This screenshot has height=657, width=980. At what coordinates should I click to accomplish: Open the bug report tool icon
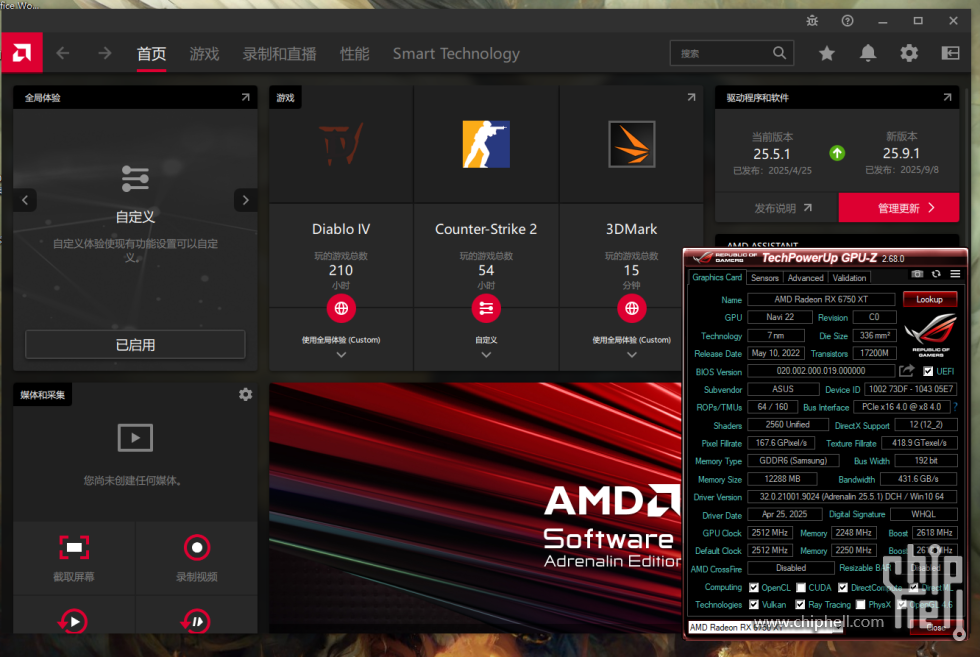click(812, 21)
